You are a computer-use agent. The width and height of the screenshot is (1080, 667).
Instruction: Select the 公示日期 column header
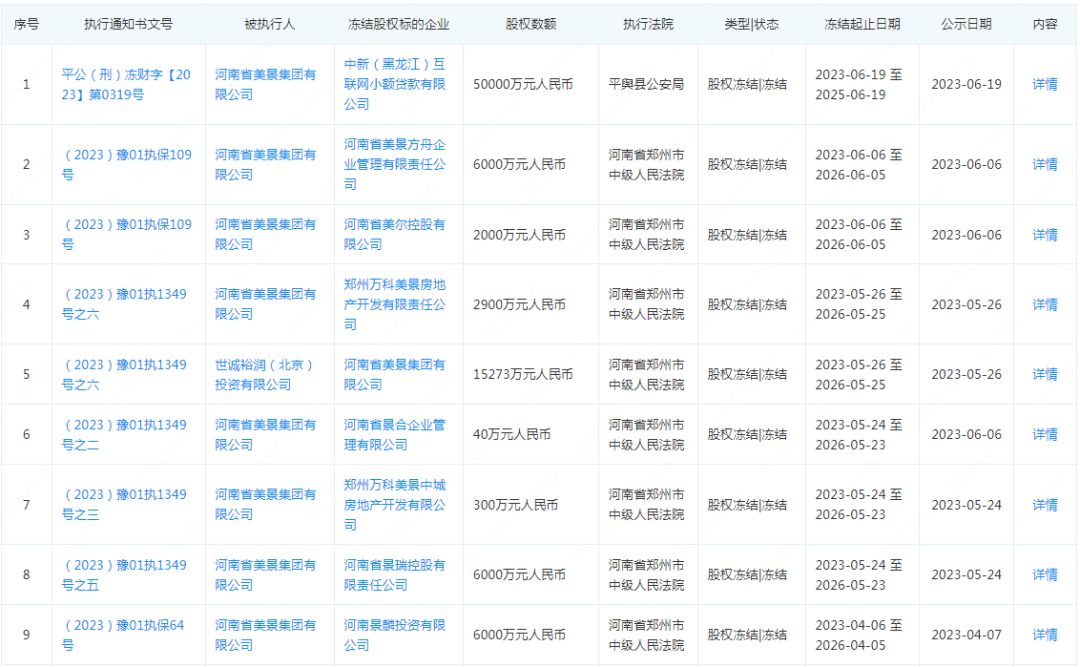[966, 24]
